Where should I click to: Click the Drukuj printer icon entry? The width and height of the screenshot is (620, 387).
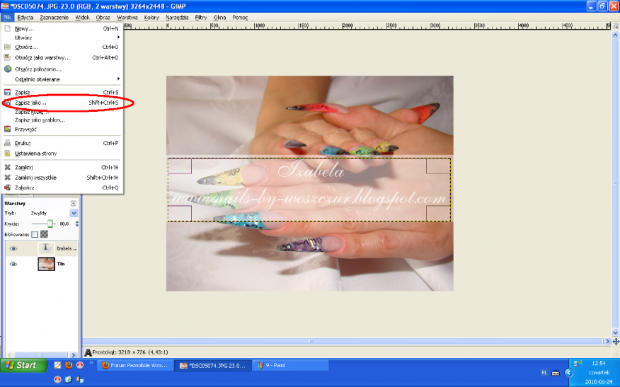click(x=7, y=143)
